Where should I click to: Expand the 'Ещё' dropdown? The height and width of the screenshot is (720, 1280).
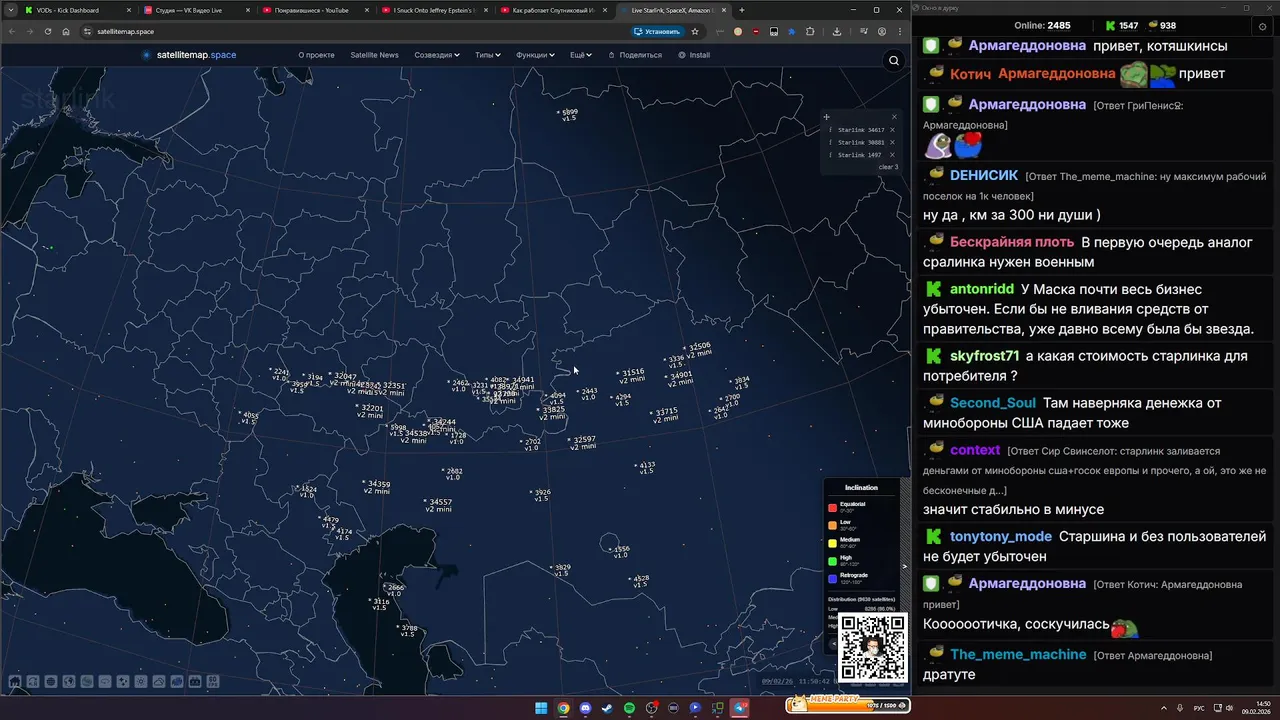point(581,55)
